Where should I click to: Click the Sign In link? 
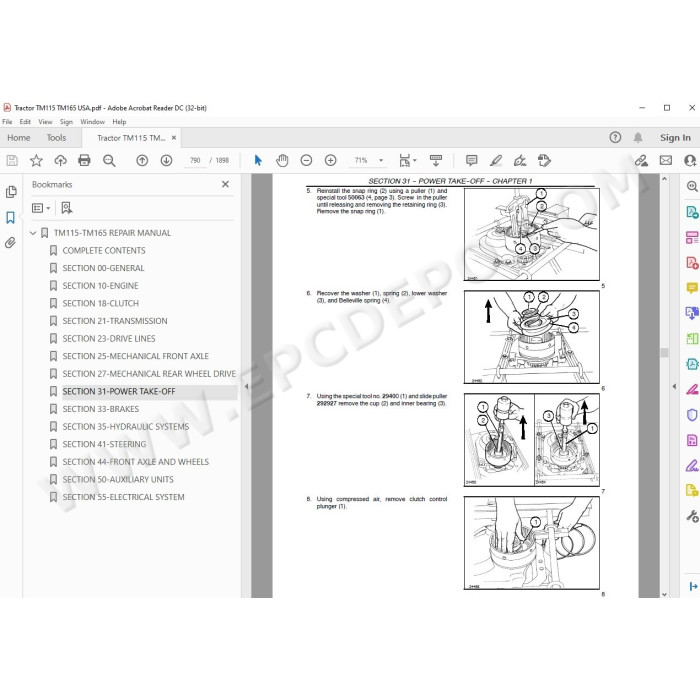pos(675,138)
